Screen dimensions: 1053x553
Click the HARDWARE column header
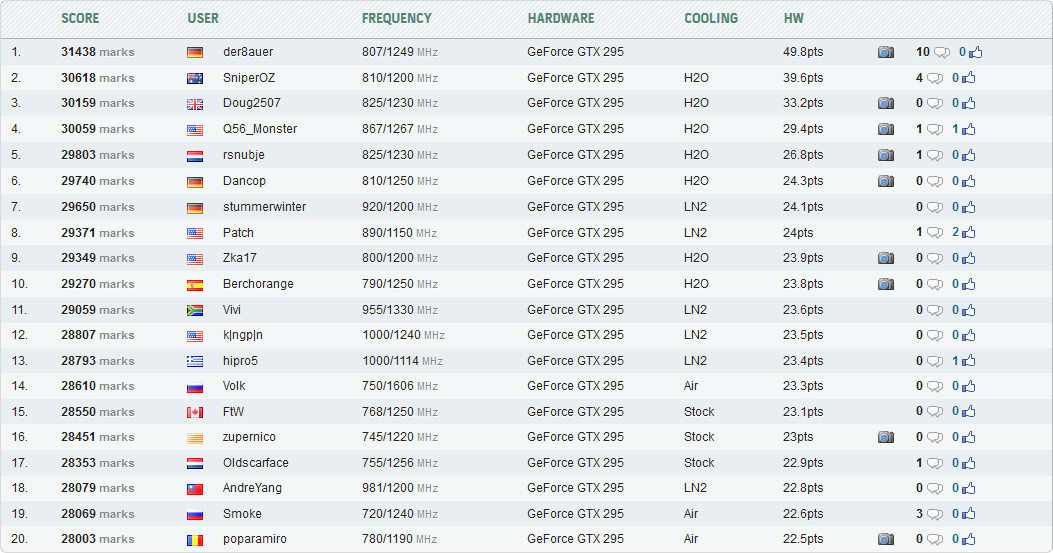561,18
